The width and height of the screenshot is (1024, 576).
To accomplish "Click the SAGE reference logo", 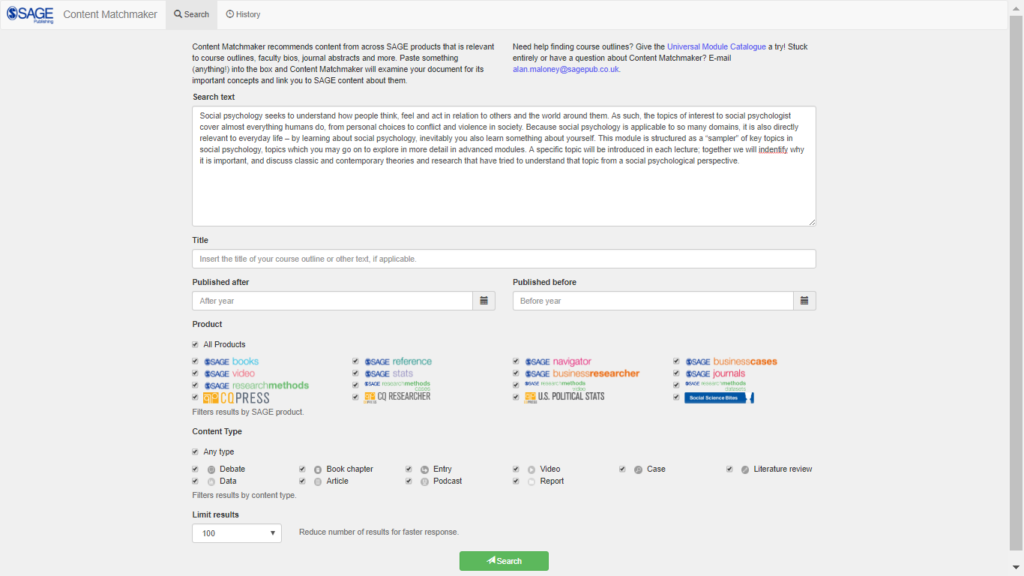I will point(398,361).
